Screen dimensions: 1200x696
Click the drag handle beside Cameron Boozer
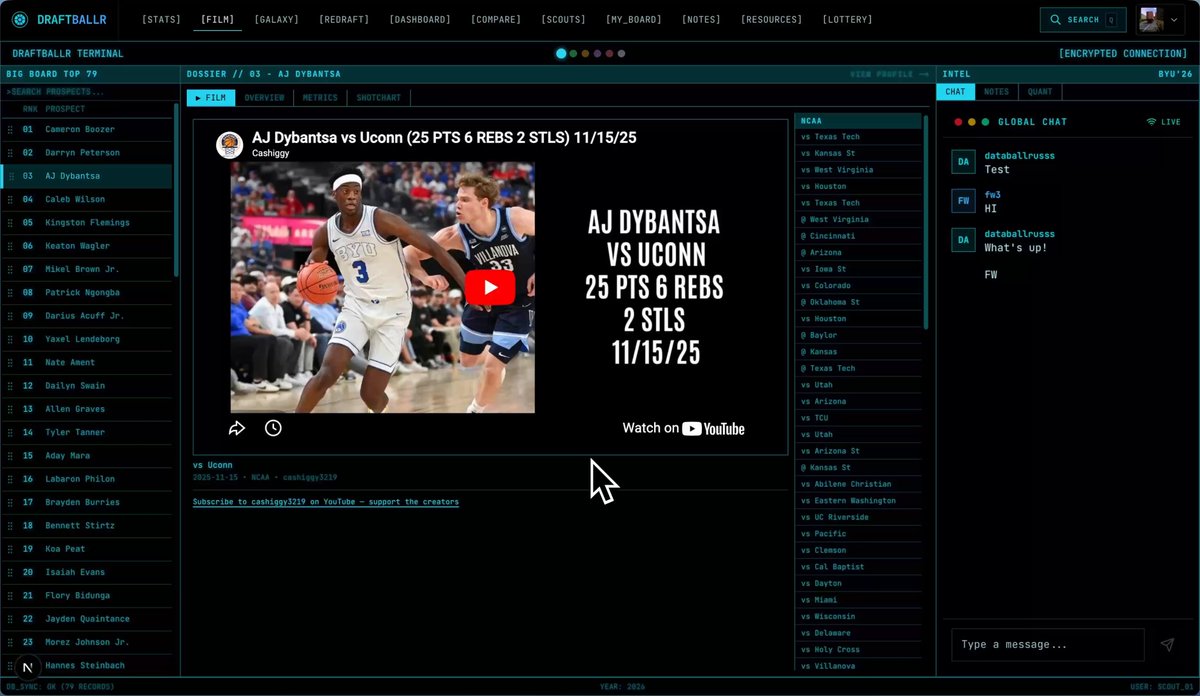point(11,129)
